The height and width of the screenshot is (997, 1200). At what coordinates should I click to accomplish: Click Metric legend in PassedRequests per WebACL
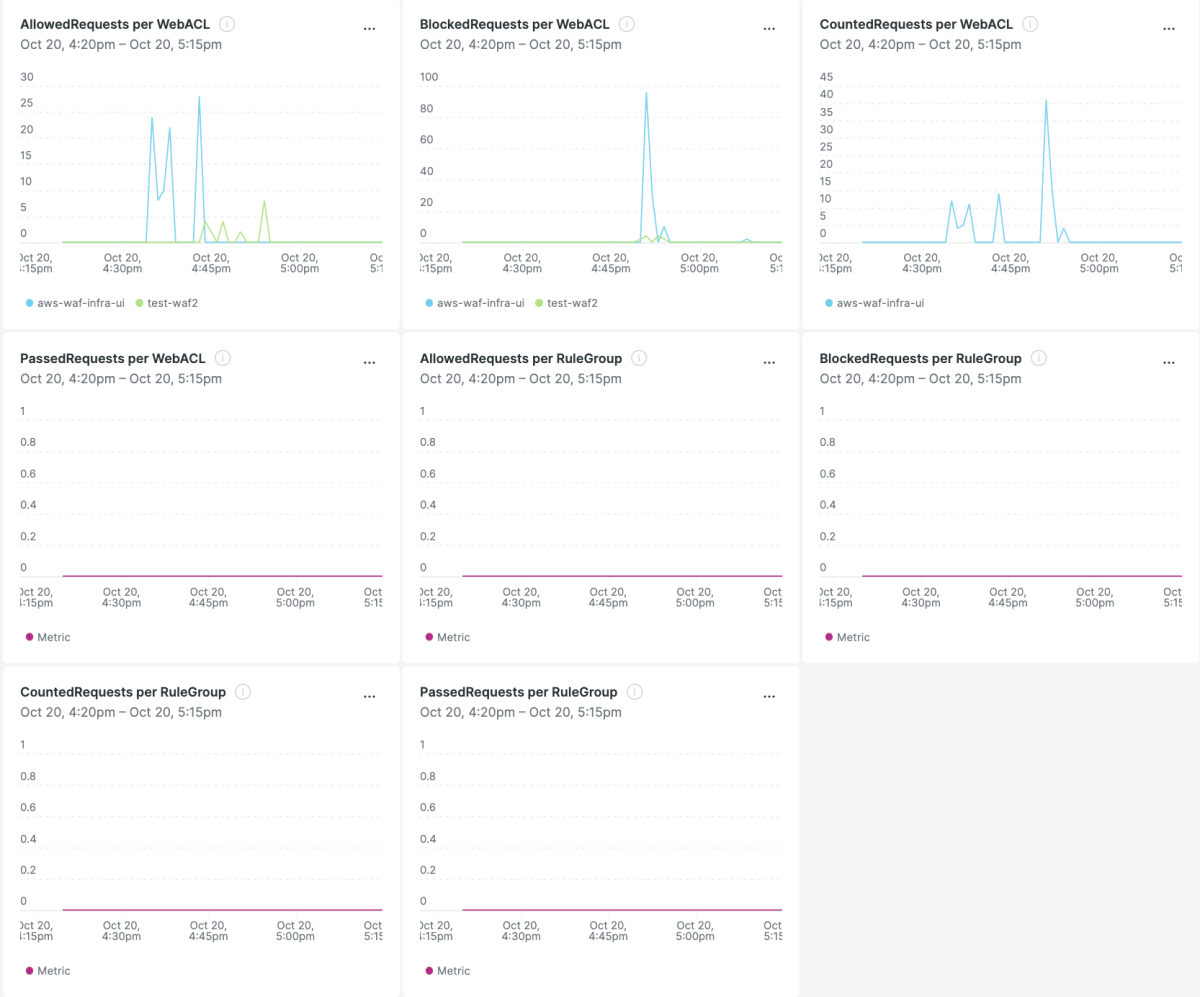pyautogui.click(x=54, y=637)
